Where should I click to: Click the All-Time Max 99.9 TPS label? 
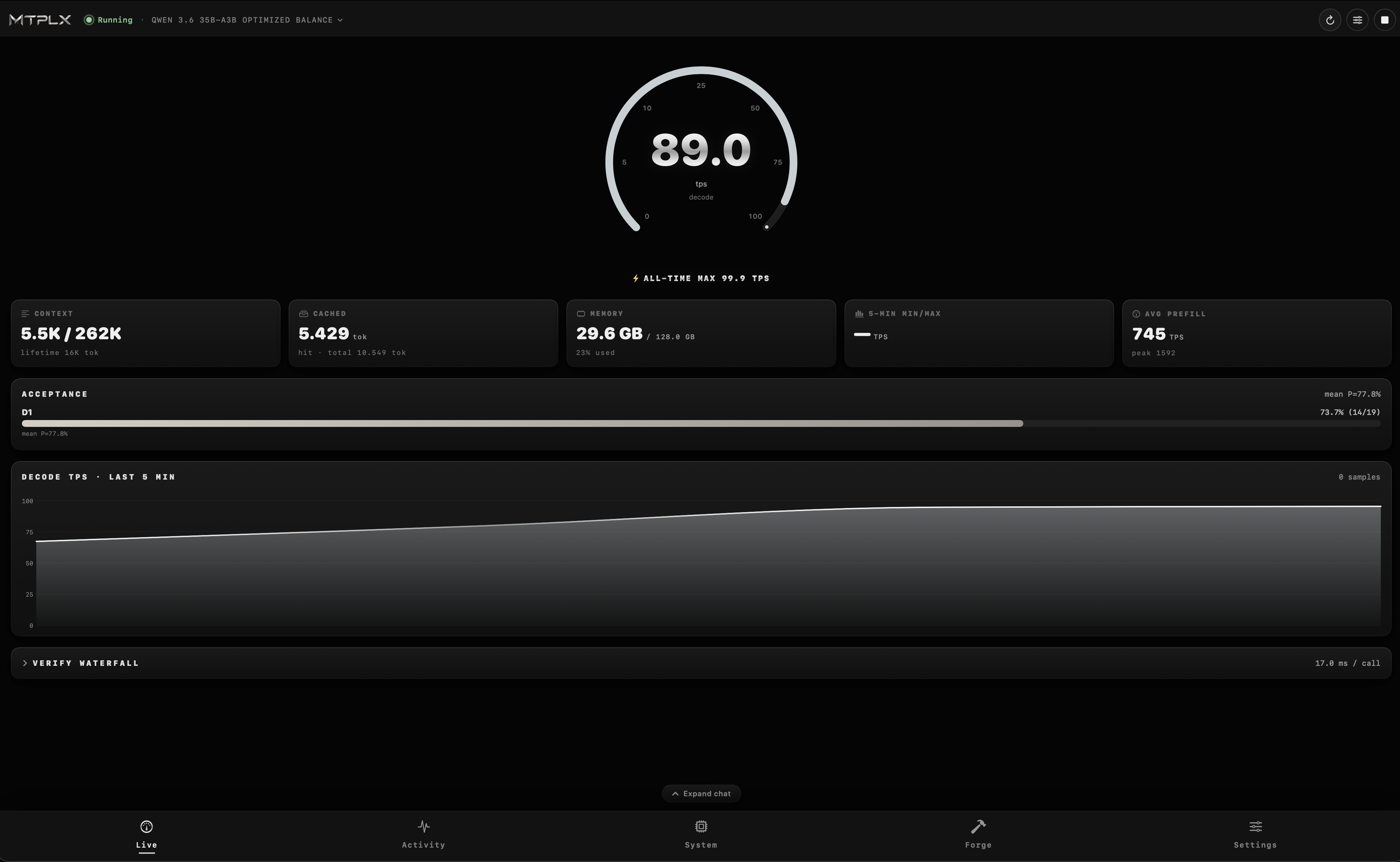coord(706,278)
